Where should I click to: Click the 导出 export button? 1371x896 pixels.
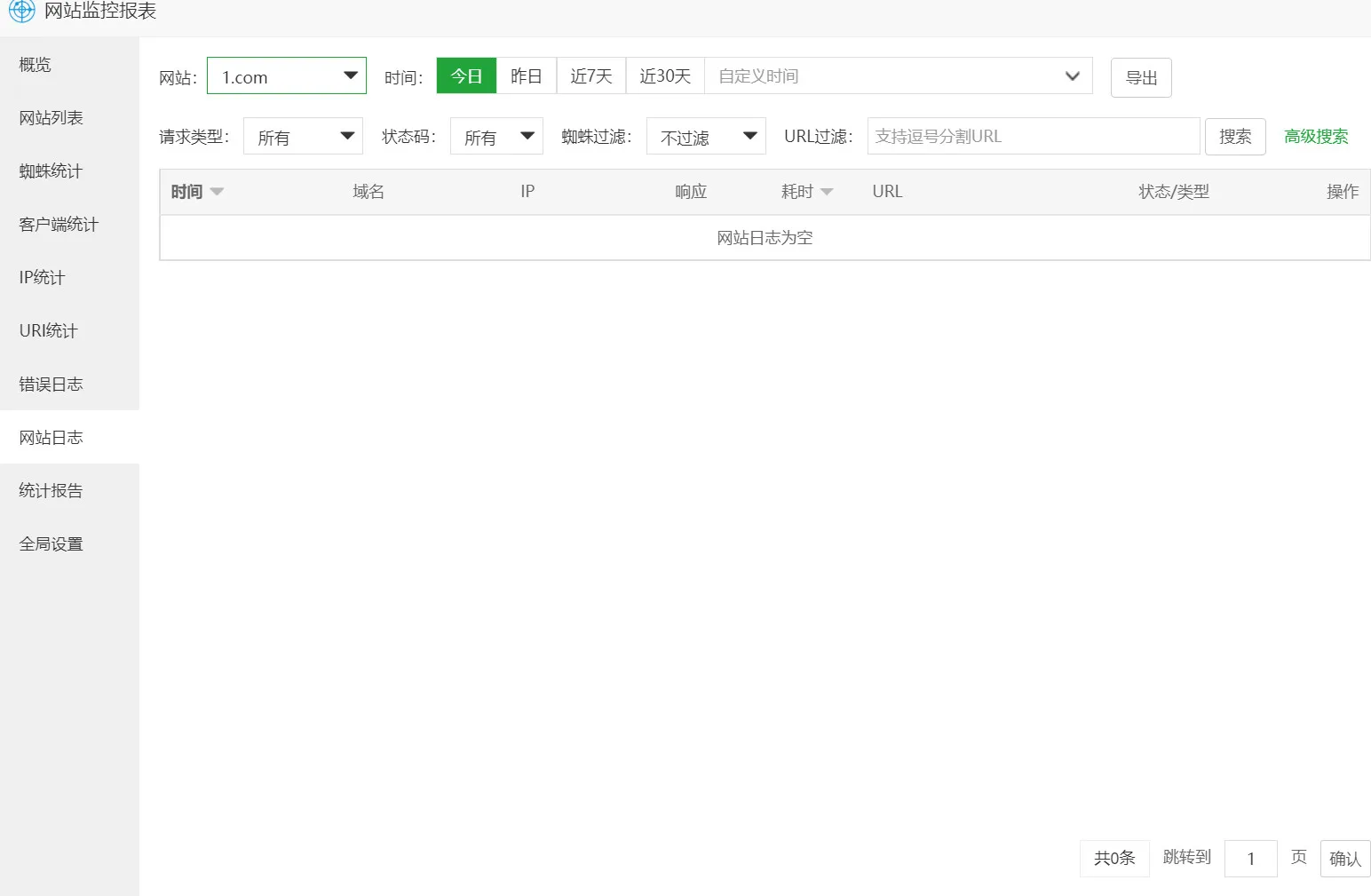click(x=1141, y=77)
